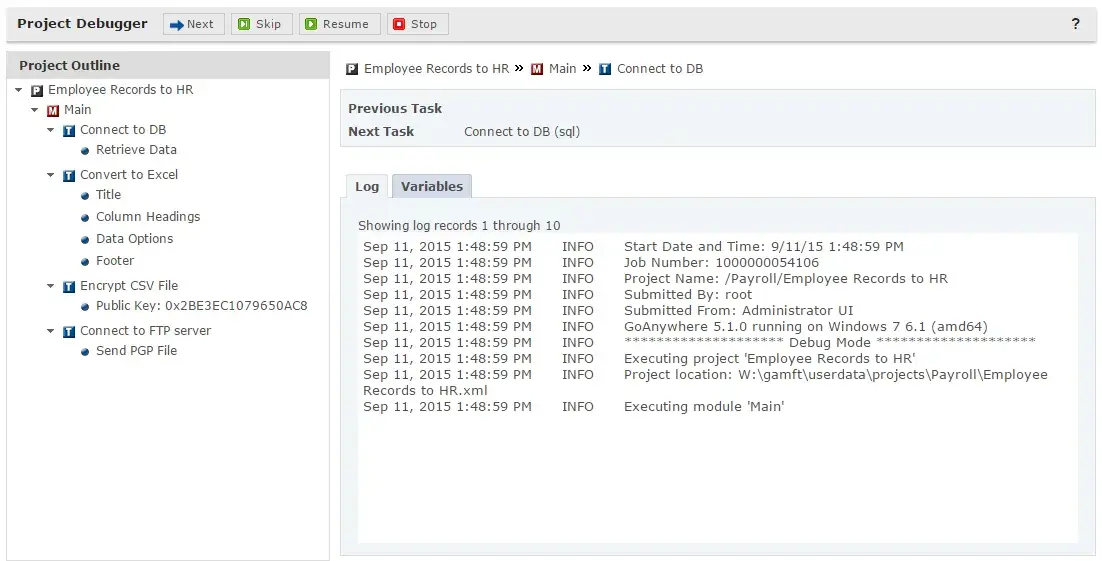Viewport: 1102px width, 561px height.
Task: Open the help question mark
Action: pyautogui.click(x=1075, y=24)
